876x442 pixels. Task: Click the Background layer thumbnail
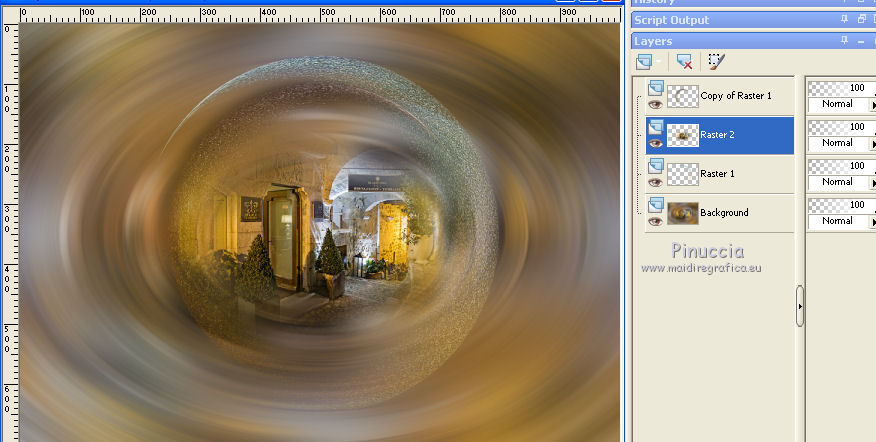pos(683,213)
